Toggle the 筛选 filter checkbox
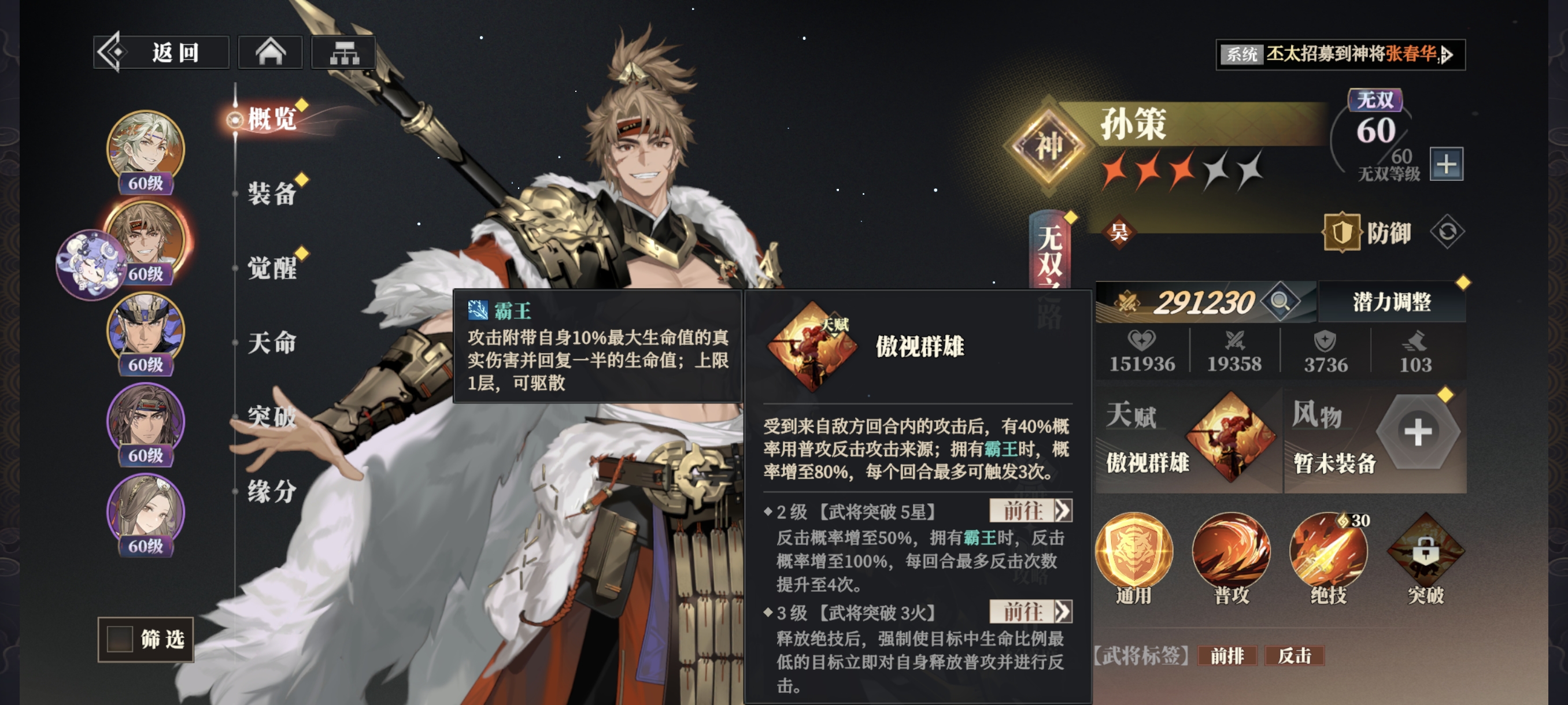The width and height of the screenshot is (1568, 705). tap(120, 639)
